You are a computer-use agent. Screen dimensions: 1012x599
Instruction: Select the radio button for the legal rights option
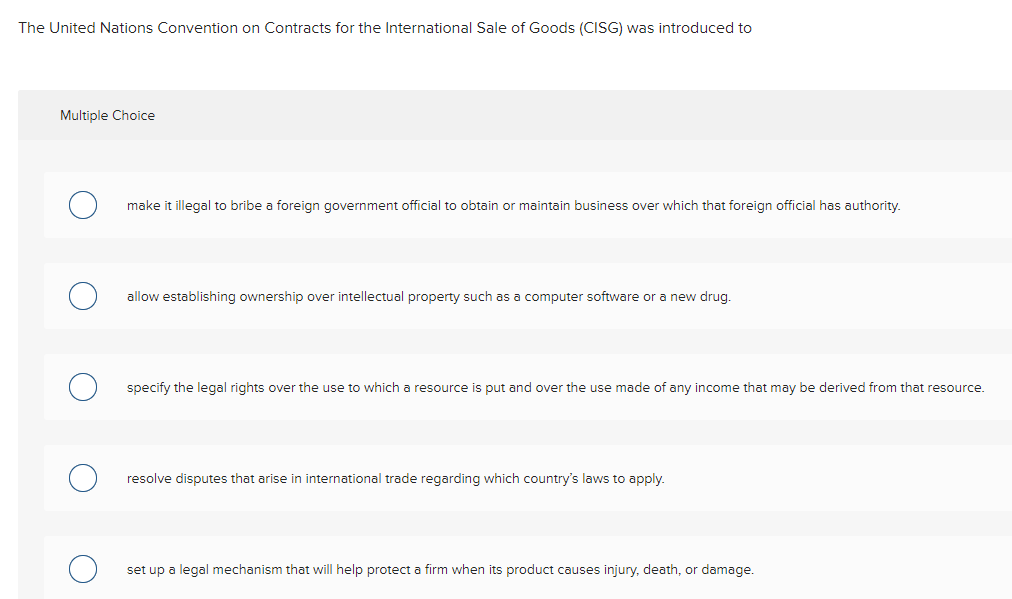point(83,387)
